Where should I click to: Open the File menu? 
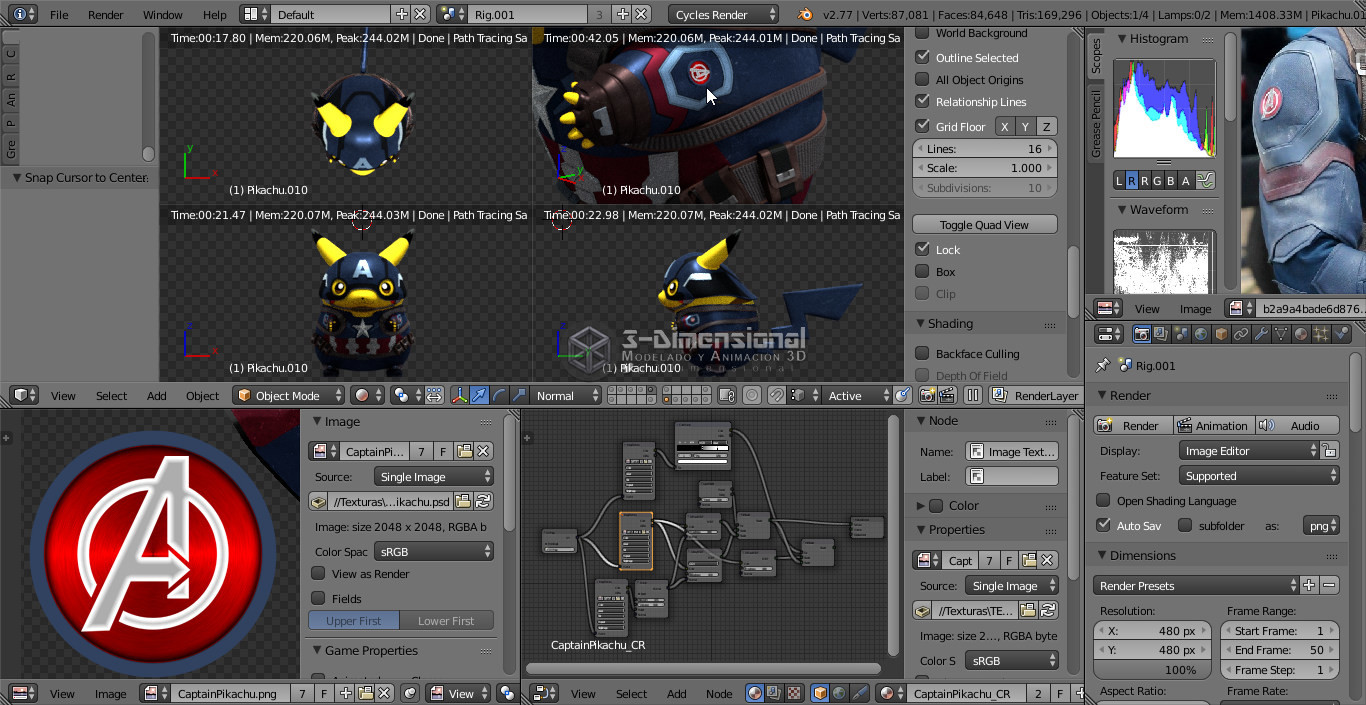coord(59,15)
